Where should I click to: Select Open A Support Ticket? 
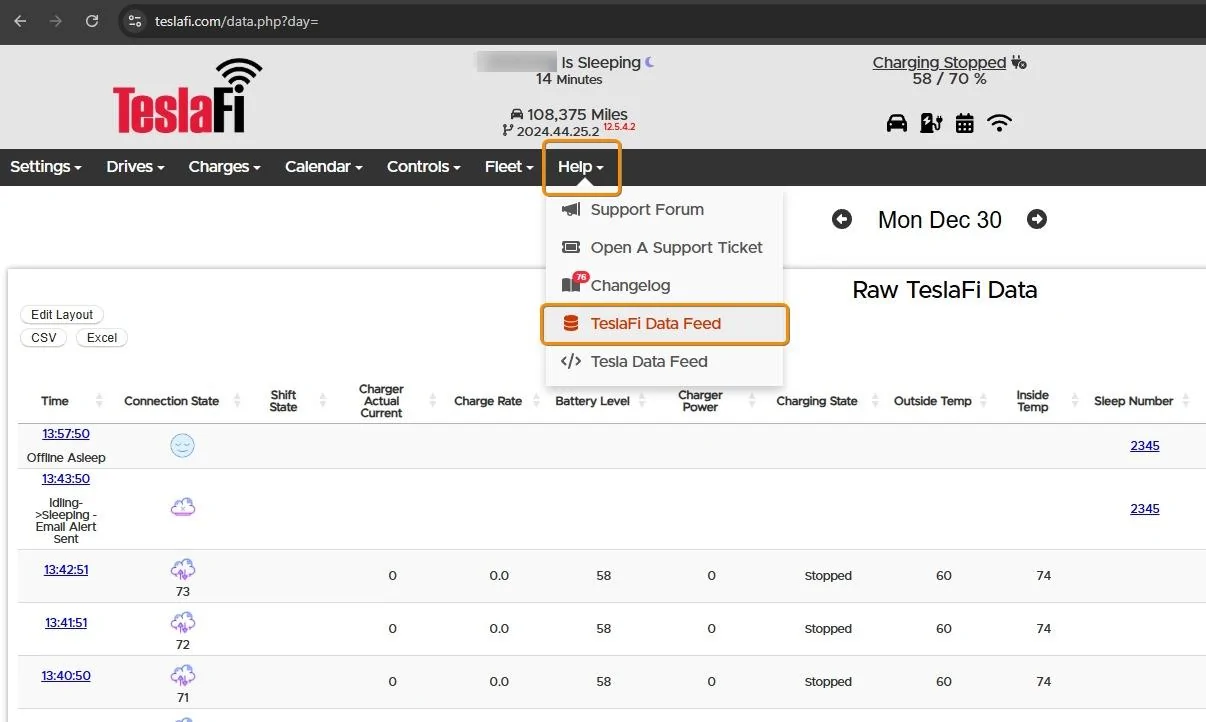(x=664, y=247)
